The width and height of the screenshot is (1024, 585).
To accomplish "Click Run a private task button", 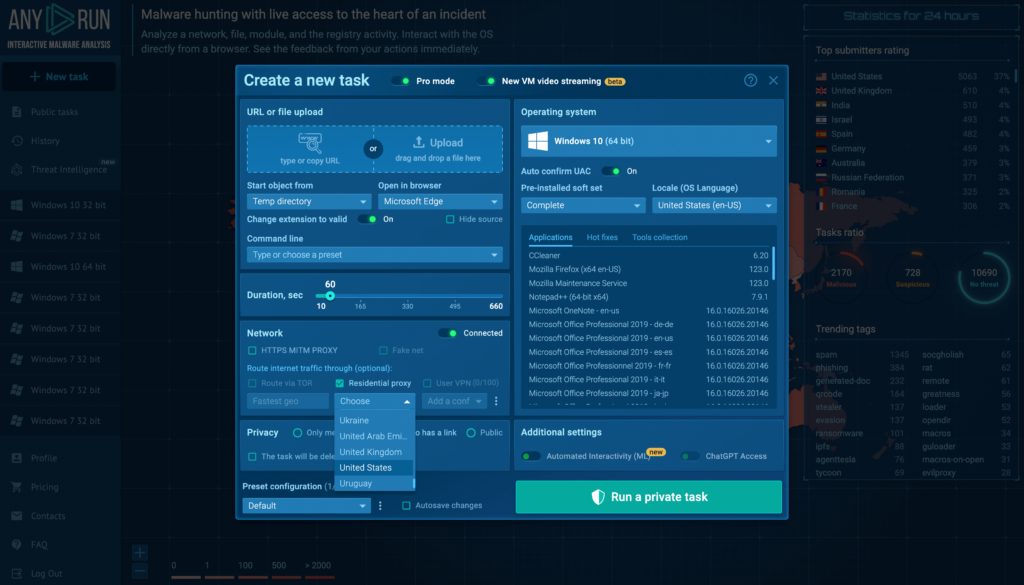I will [648, 497].
